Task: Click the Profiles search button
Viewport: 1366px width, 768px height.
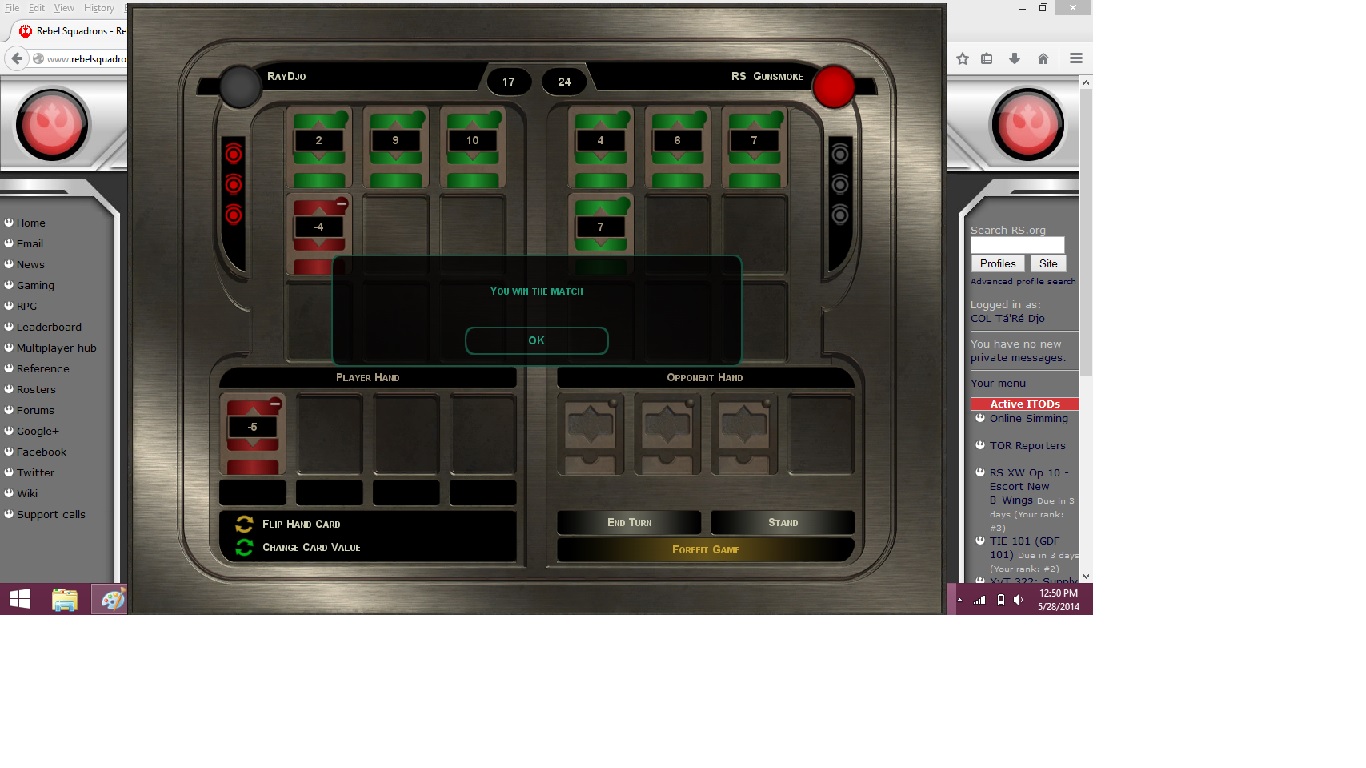Action: tap(997, 264)
